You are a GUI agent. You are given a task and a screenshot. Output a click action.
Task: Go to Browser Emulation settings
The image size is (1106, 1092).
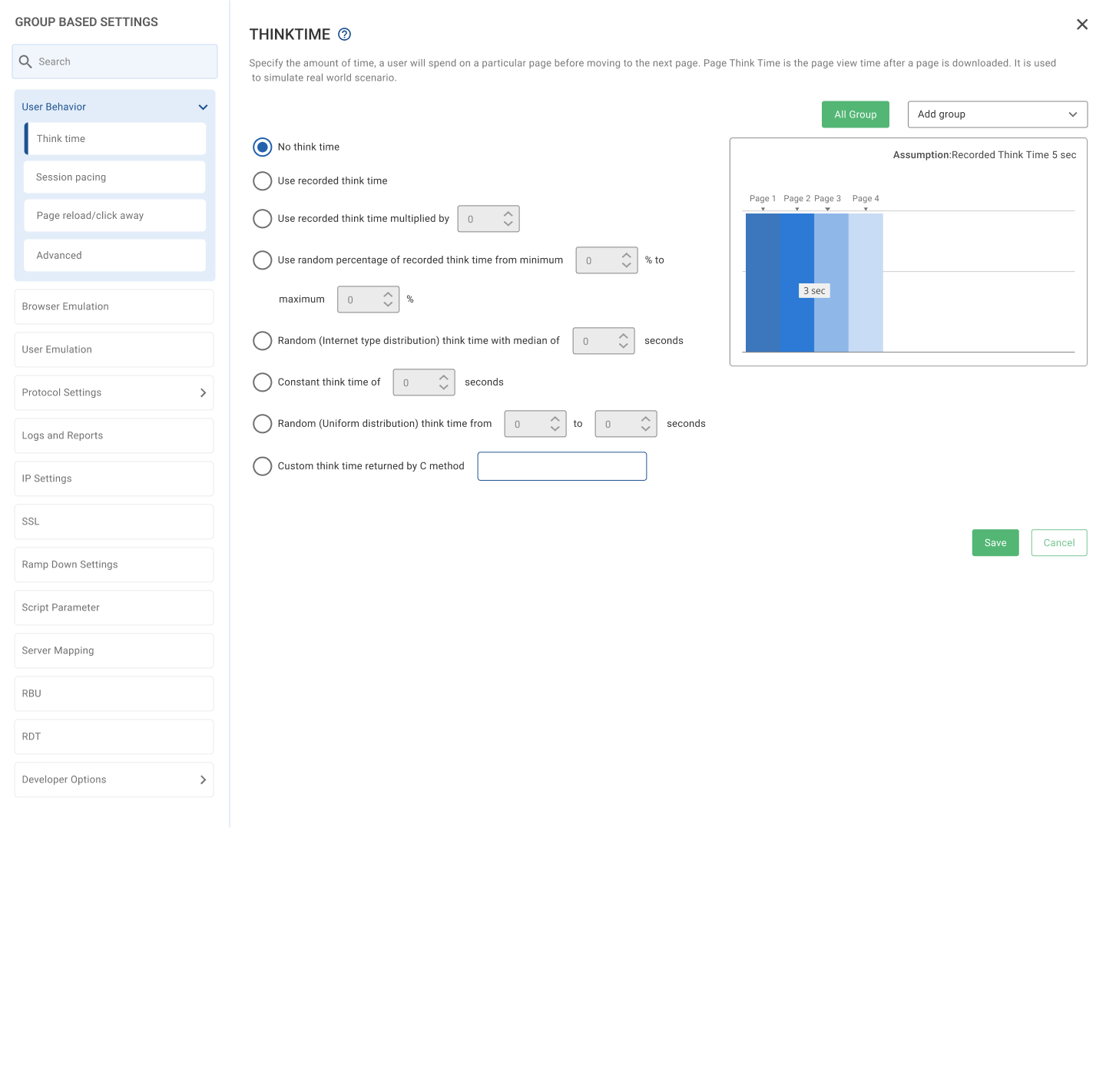[114, 306]
